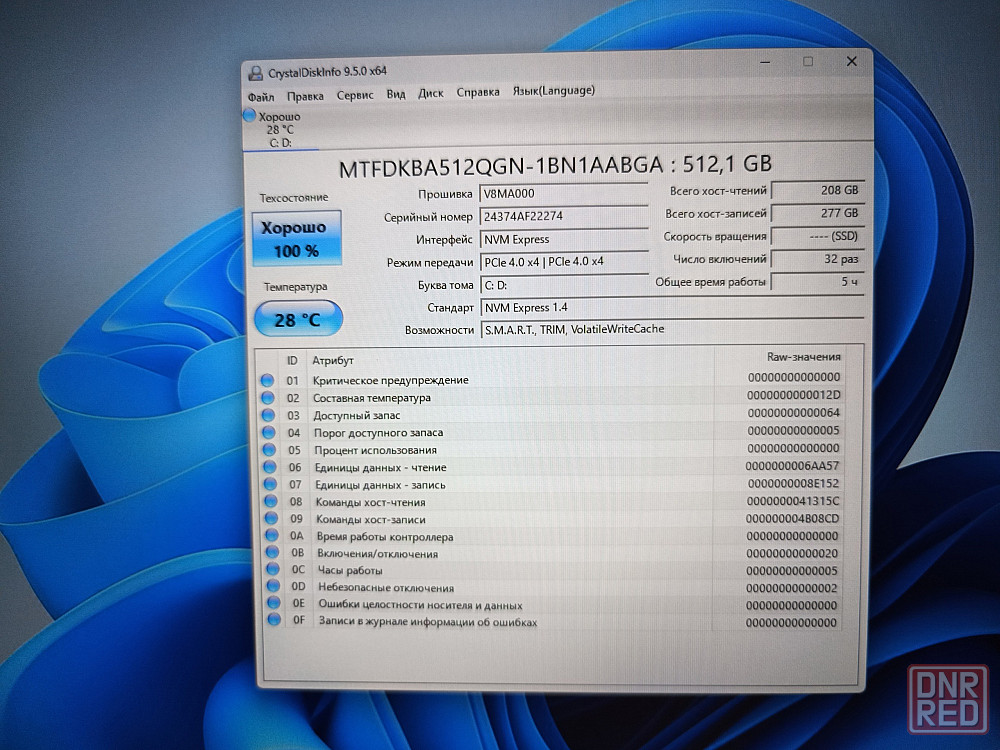This screenshot has height=750, width=1000.
Task: Maximize the CrystalDiskInfo window
Action: tap(808, 61)
